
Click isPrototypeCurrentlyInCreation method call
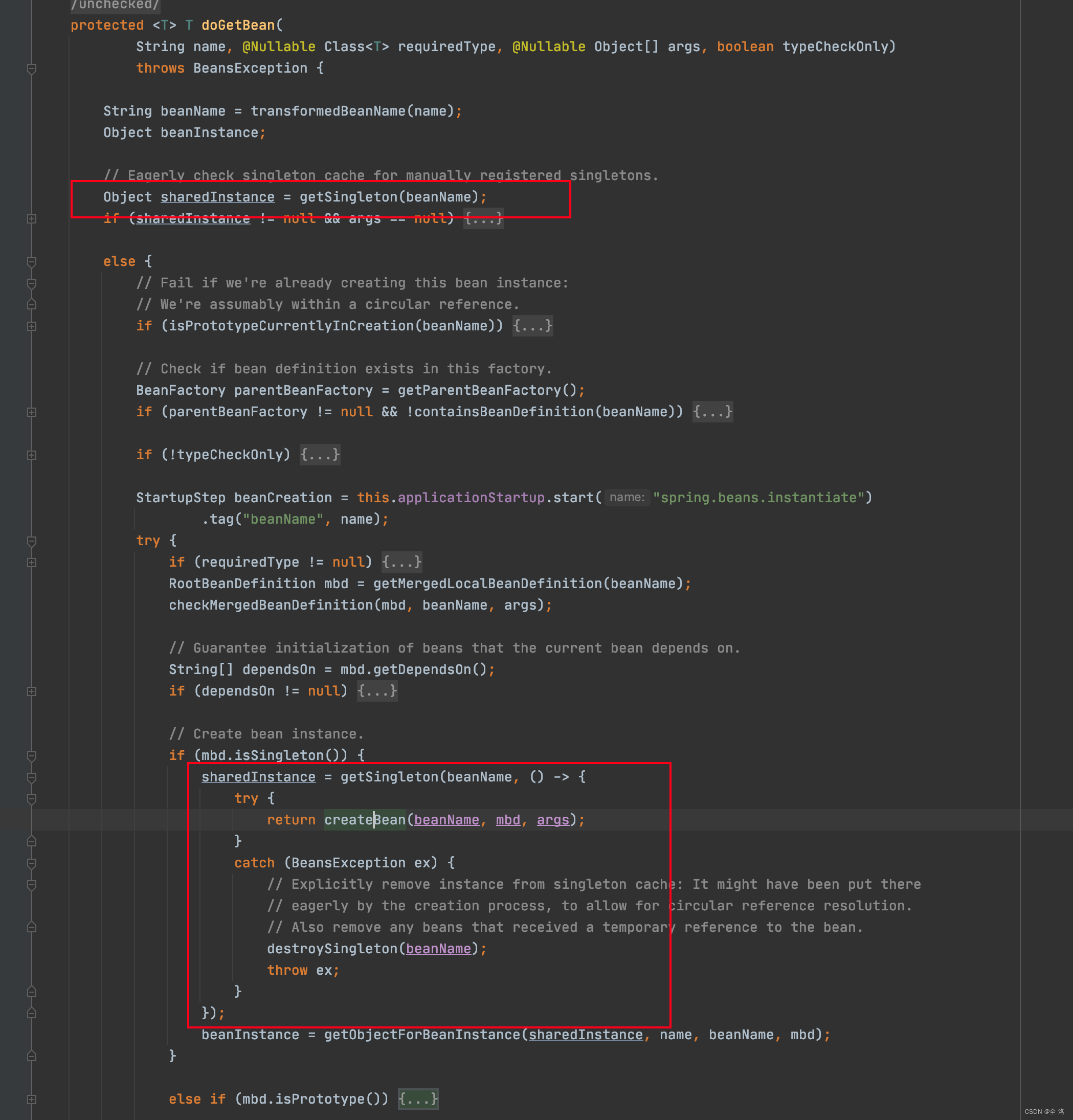(x=292, y=326)
